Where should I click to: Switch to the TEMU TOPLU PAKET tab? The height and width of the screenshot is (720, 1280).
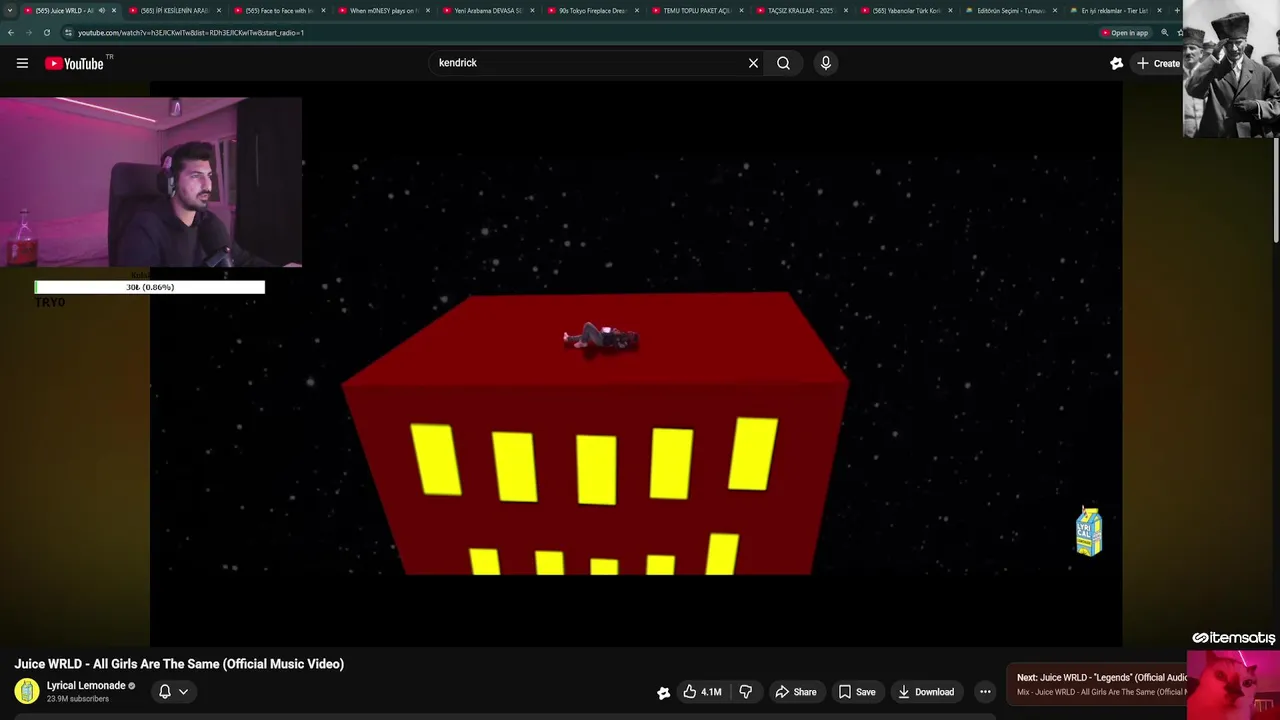[697, 10]
